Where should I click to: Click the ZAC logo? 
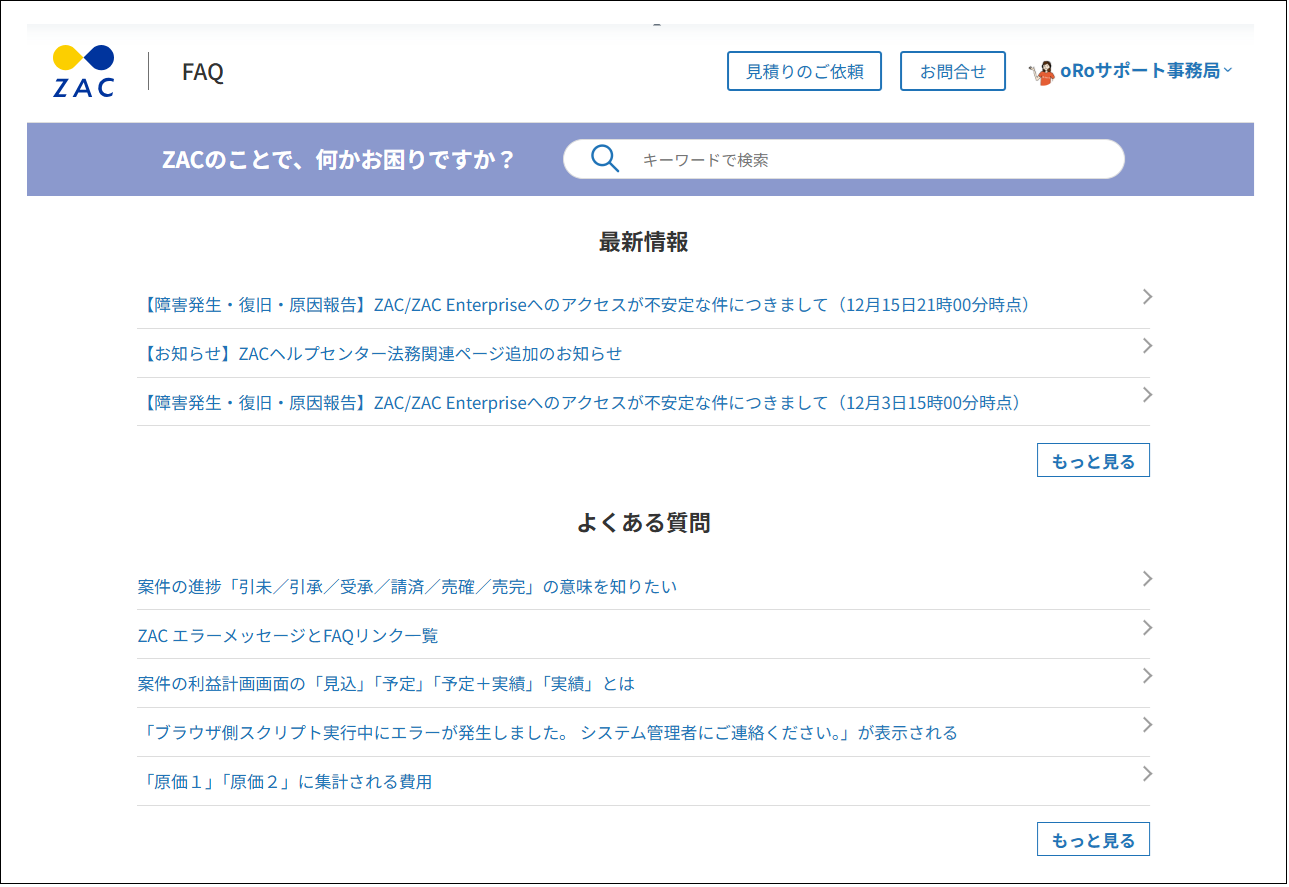point(81,69)
